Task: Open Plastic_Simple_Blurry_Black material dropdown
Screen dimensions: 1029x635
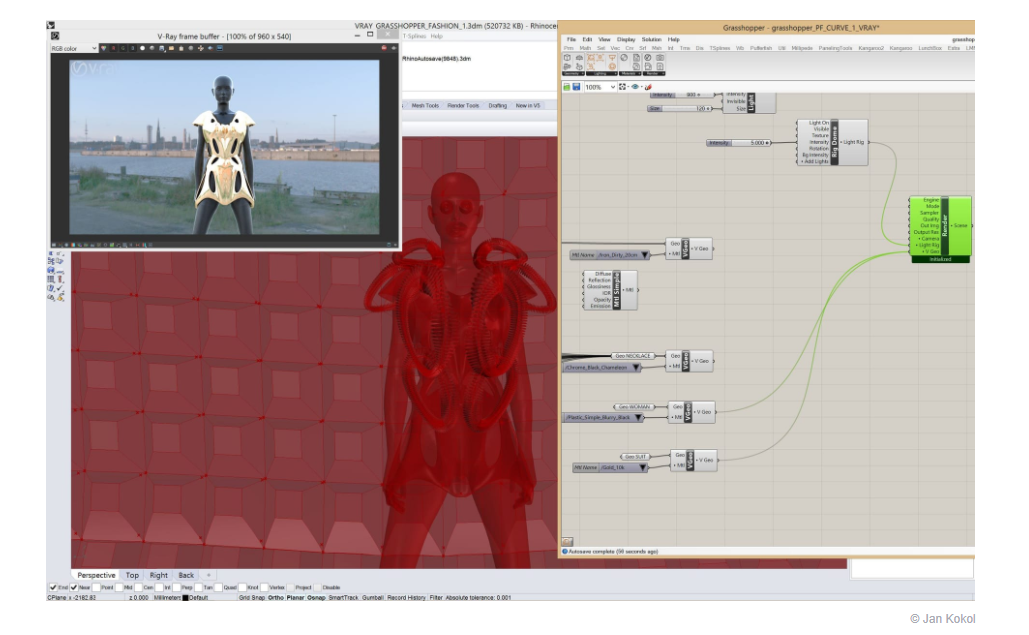Action: (x=638, y=417)
